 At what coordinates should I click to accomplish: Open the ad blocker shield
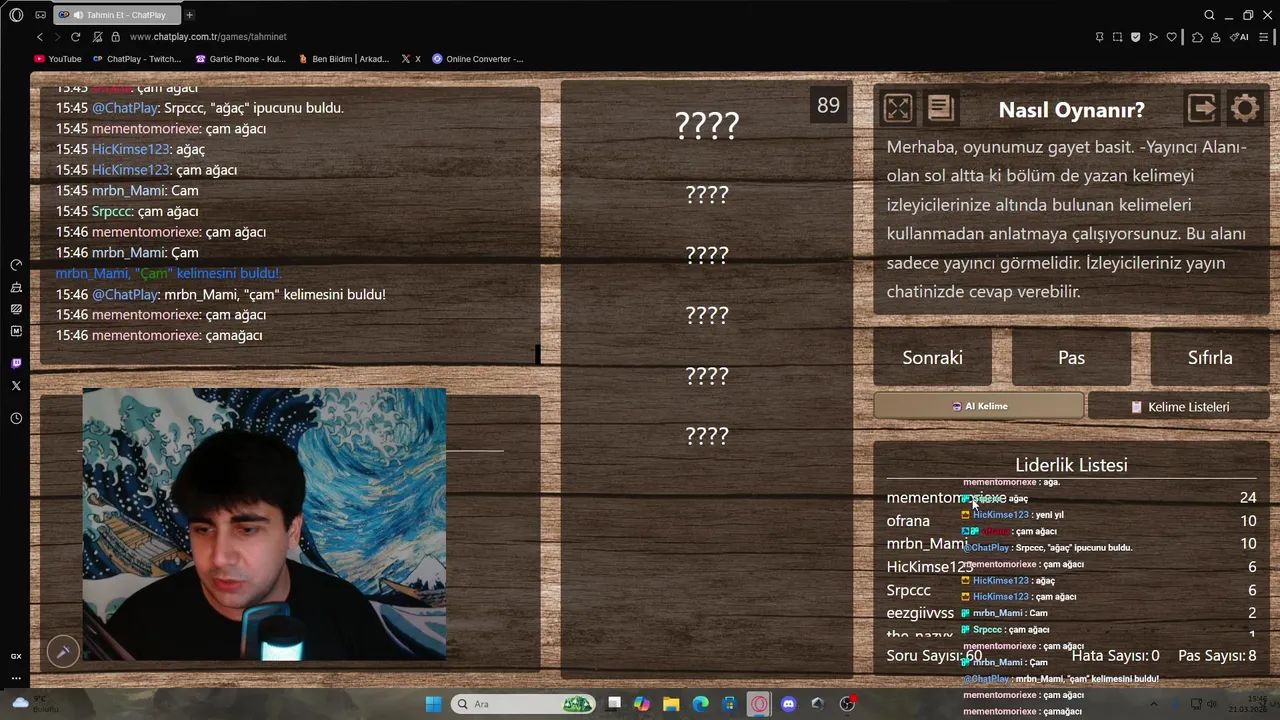click(x=1135, y=37)
